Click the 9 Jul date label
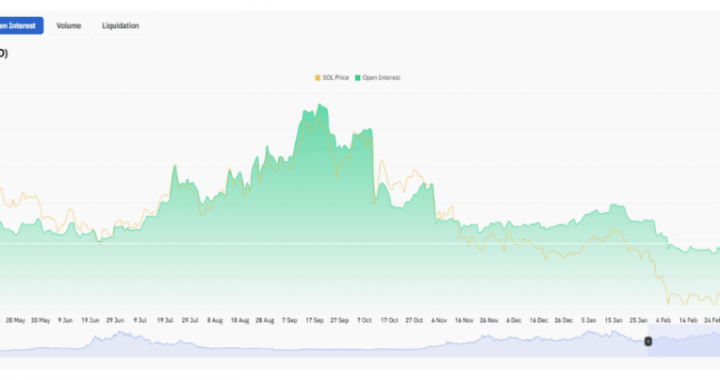Screen dimensions: 720x380 [140, 320]
